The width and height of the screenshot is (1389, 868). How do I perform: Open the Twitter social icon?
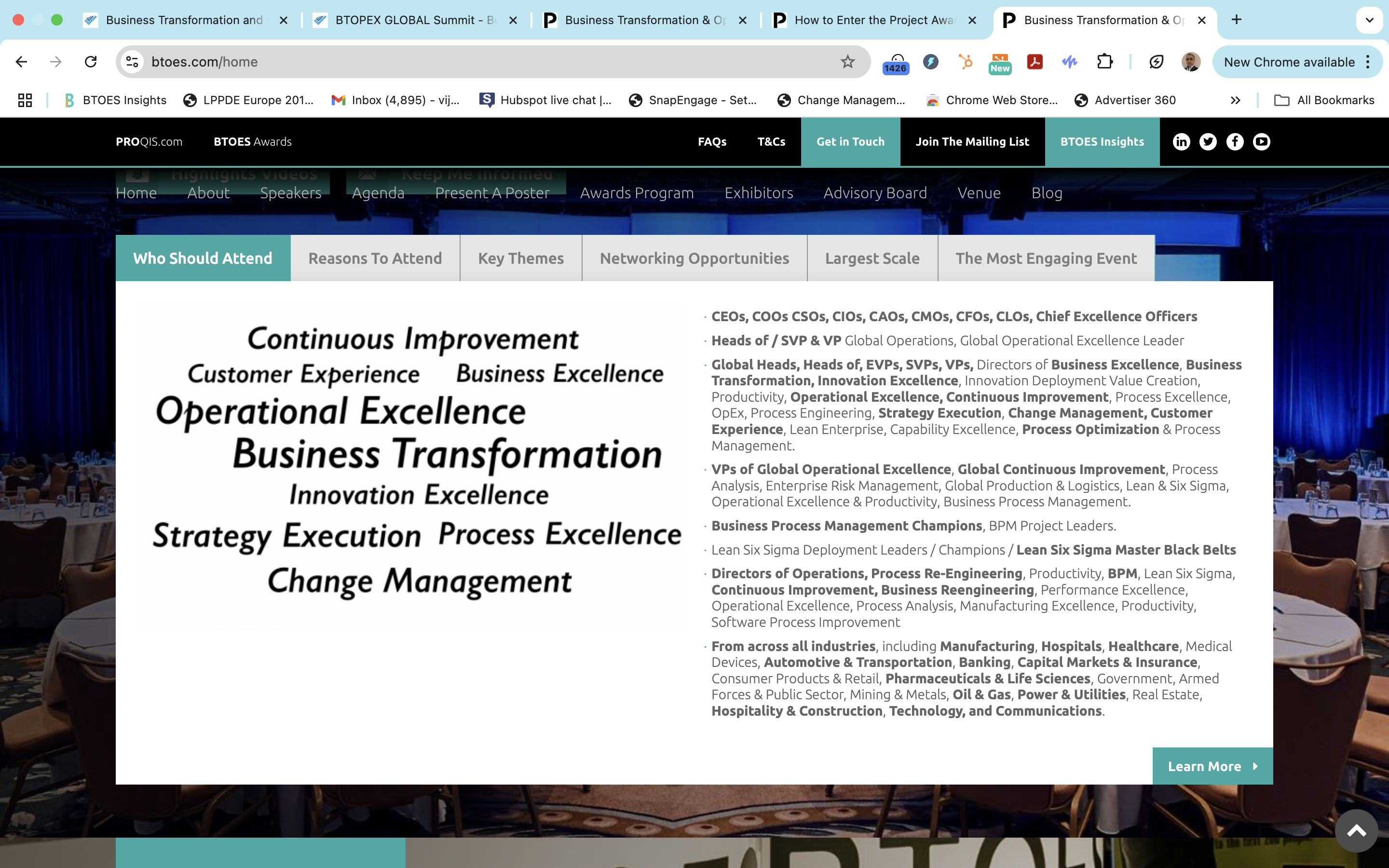pos(1208,142)
